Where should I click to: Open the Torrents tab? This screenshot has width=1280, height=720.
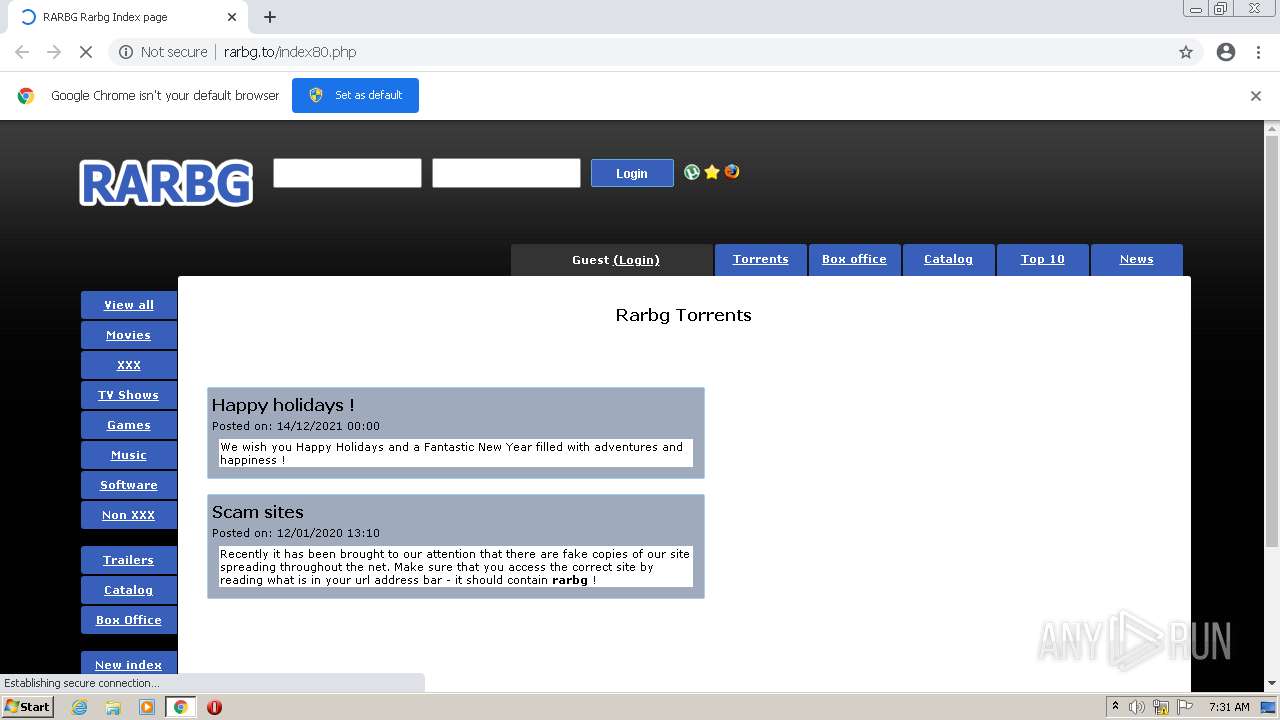(x=761, y=259)
